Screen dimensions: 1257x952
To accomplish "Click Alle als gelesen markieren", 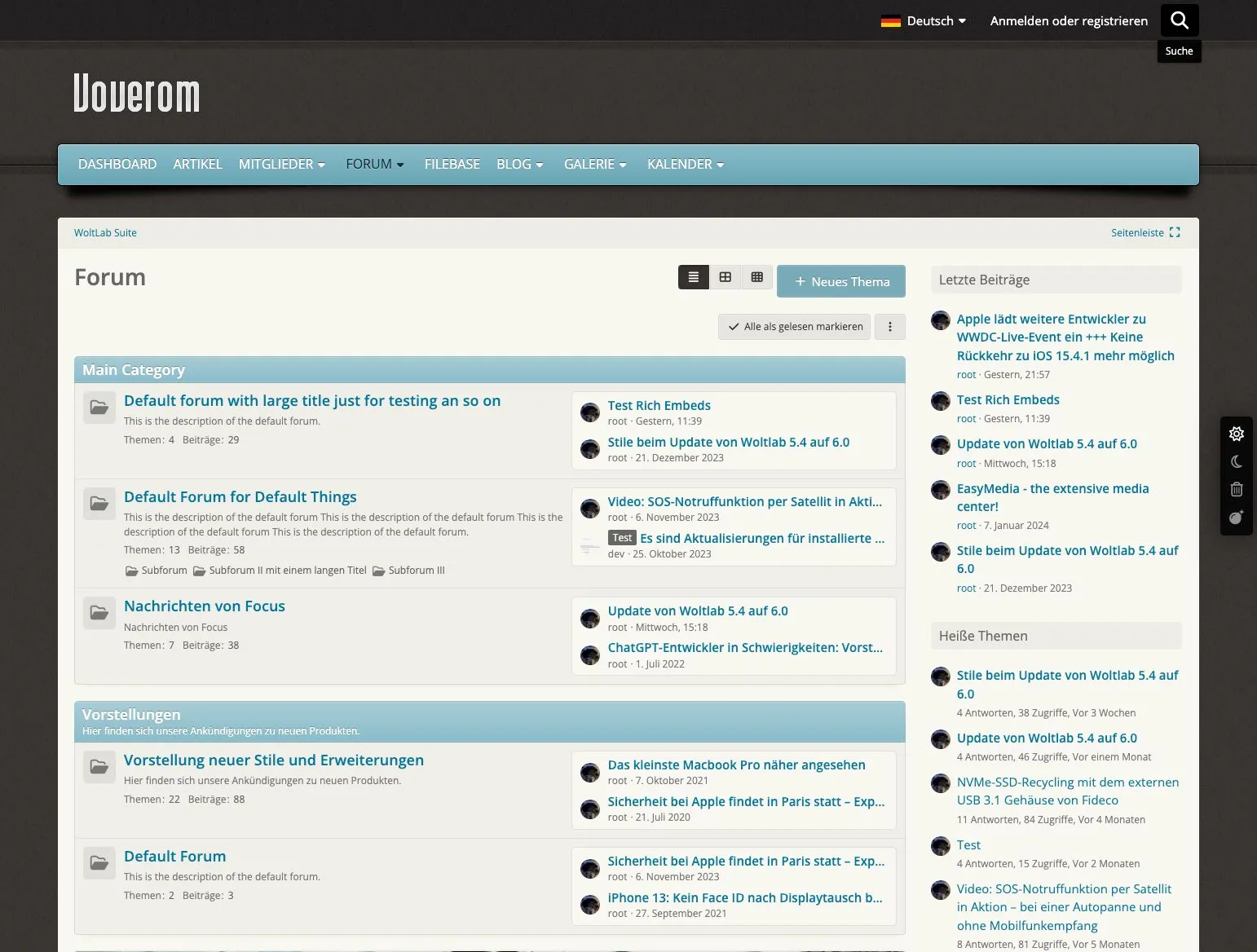I will 795,327.
